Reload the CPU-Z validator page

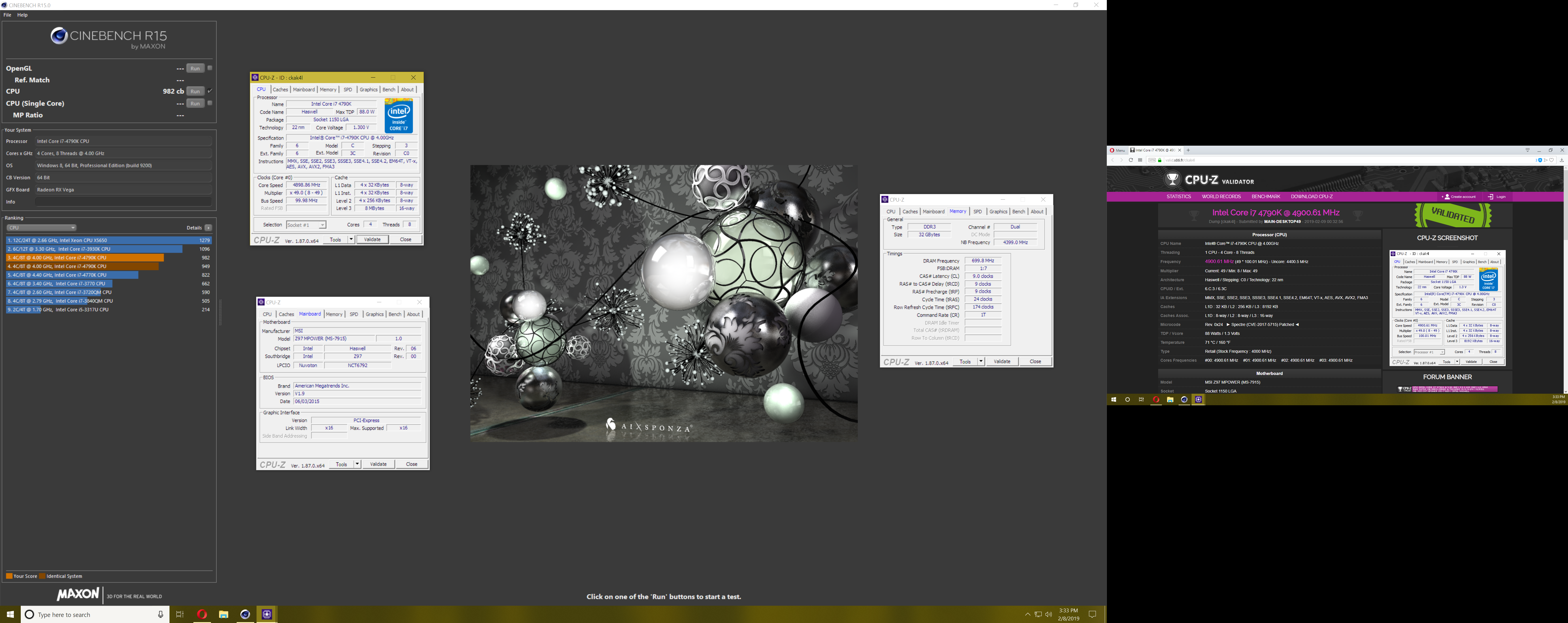[1130, 160]
